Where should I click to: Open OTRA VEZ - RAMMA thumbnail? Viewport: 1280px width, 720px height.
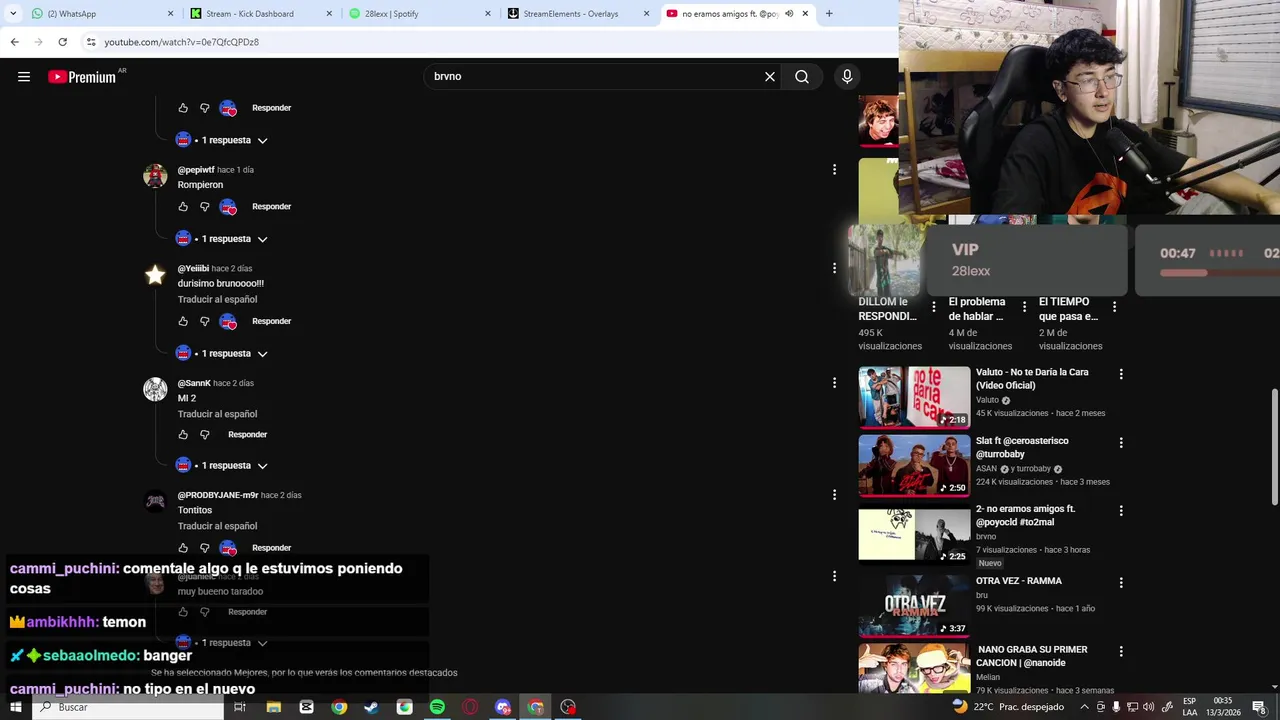pyautogui.click(x=914, y=606)
